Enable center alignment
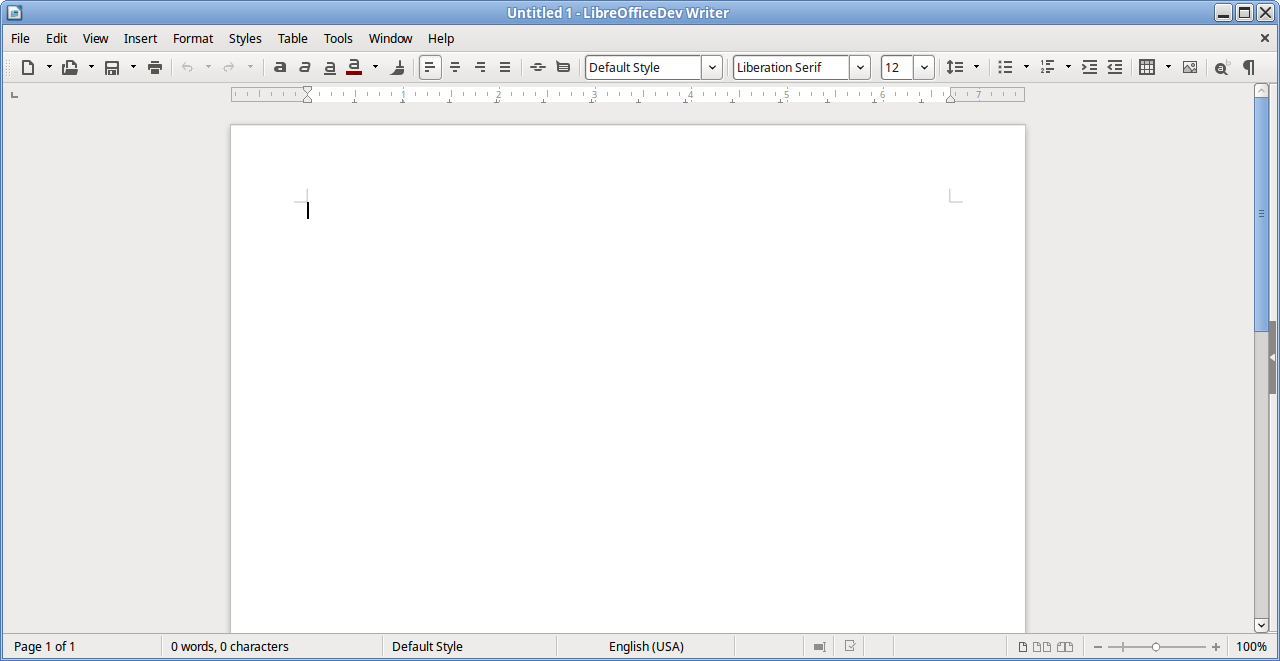 tap(455, 67)
